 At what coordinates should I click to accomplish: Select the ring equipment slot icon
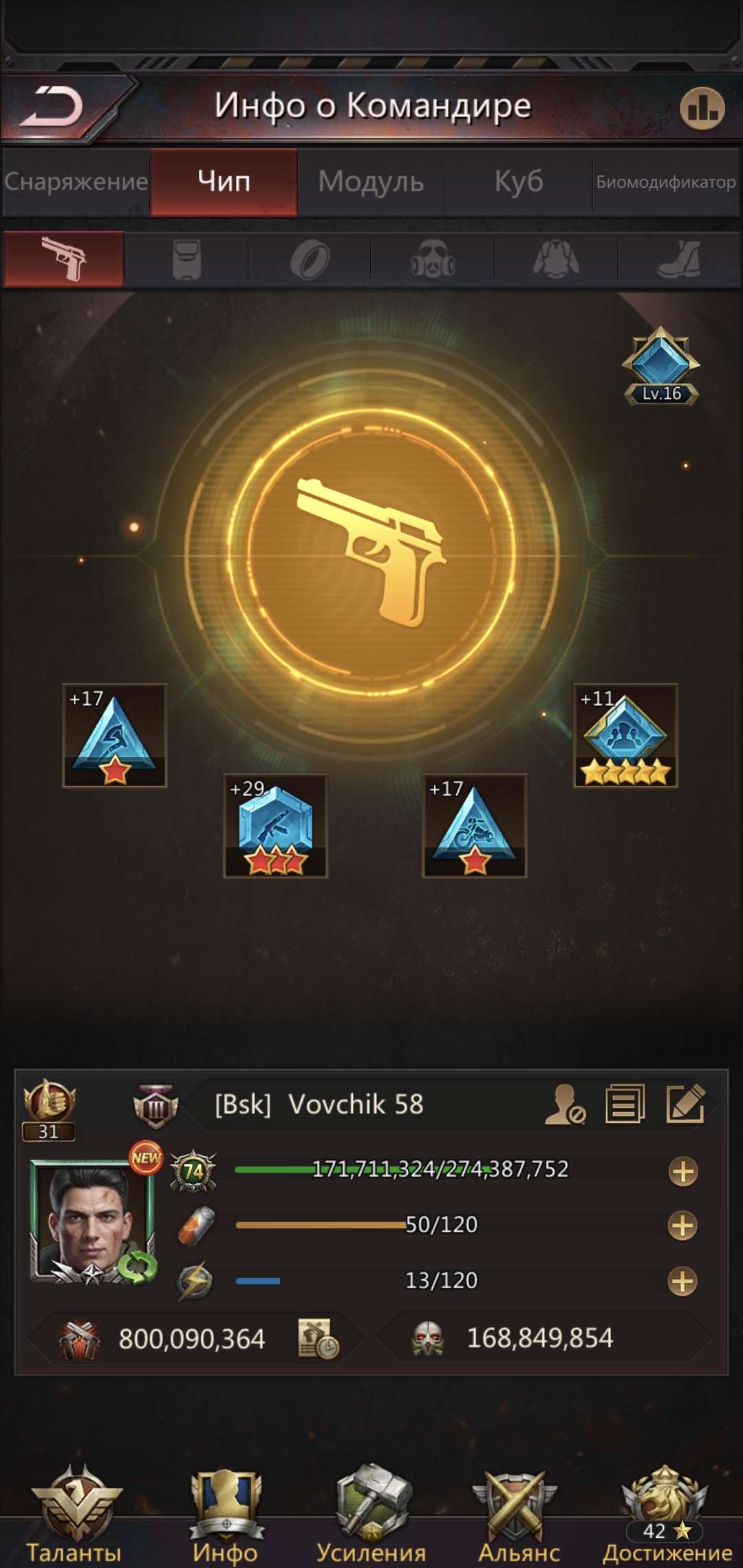pyautogui.click(x=310, y=260)
